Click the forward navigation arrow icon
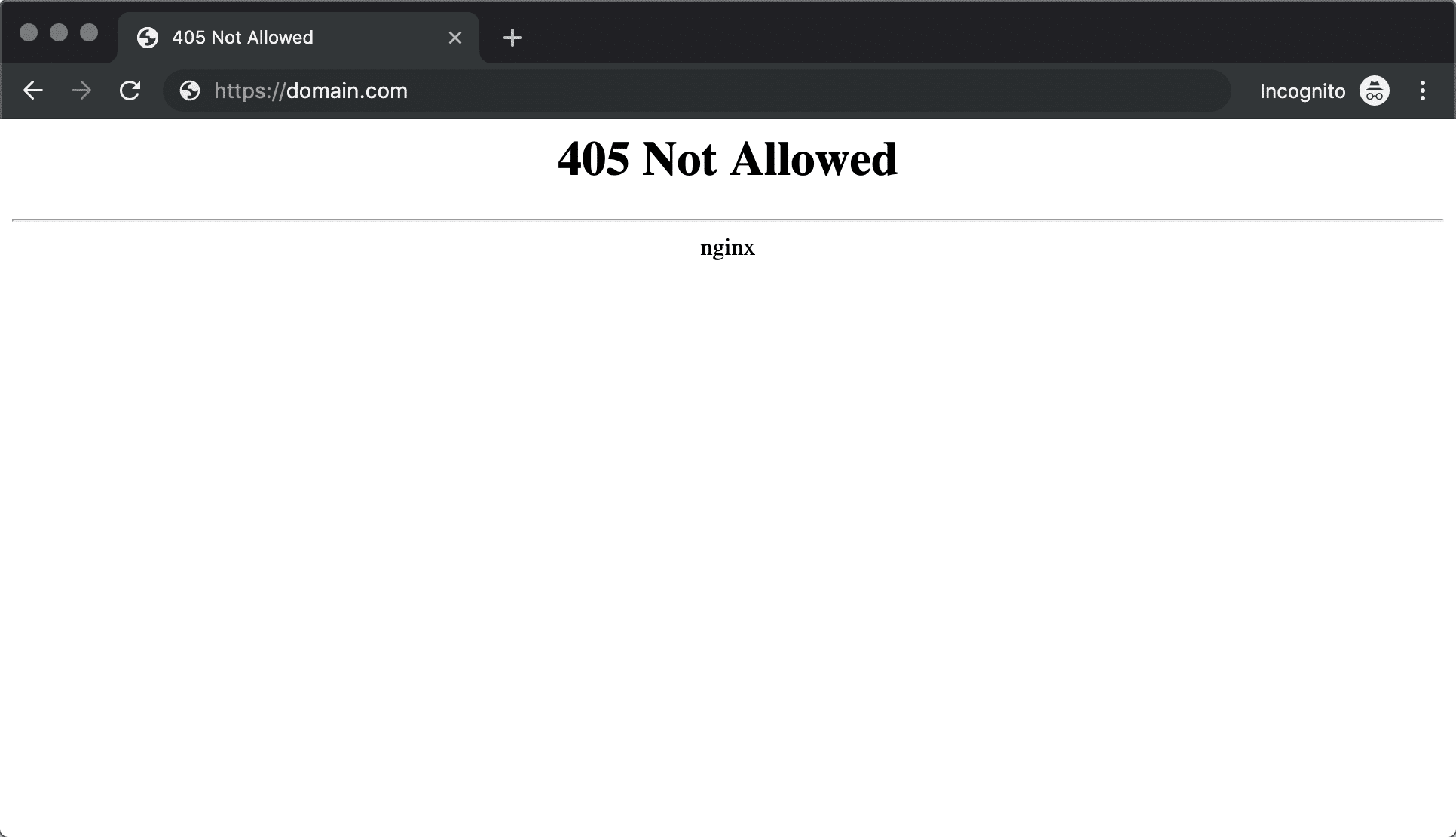Image resolution: width=1456 pixels, height=837 pixels. click(x=80, y=91)
